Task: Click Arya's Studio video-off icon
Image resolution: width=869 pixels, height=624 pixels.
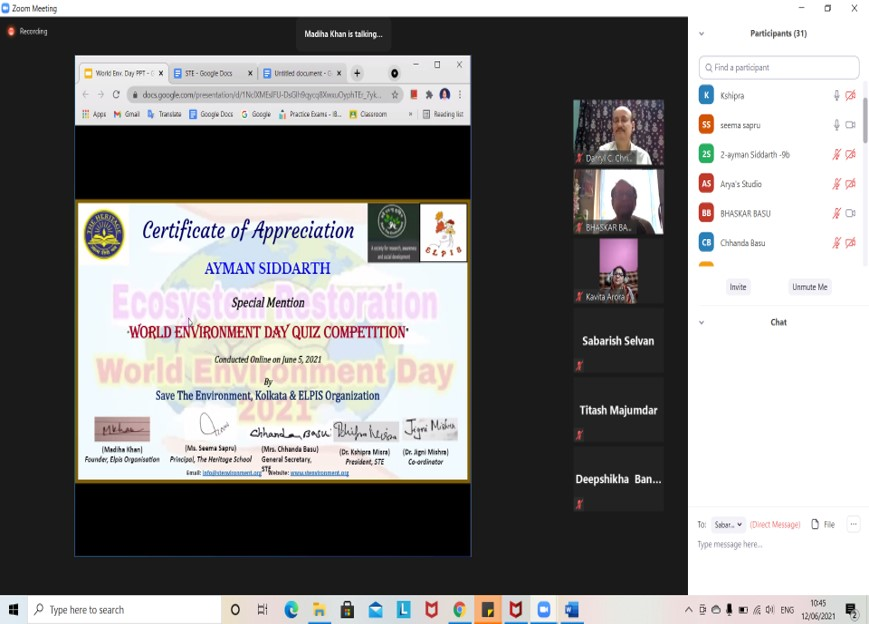Action: pos(850,184)
